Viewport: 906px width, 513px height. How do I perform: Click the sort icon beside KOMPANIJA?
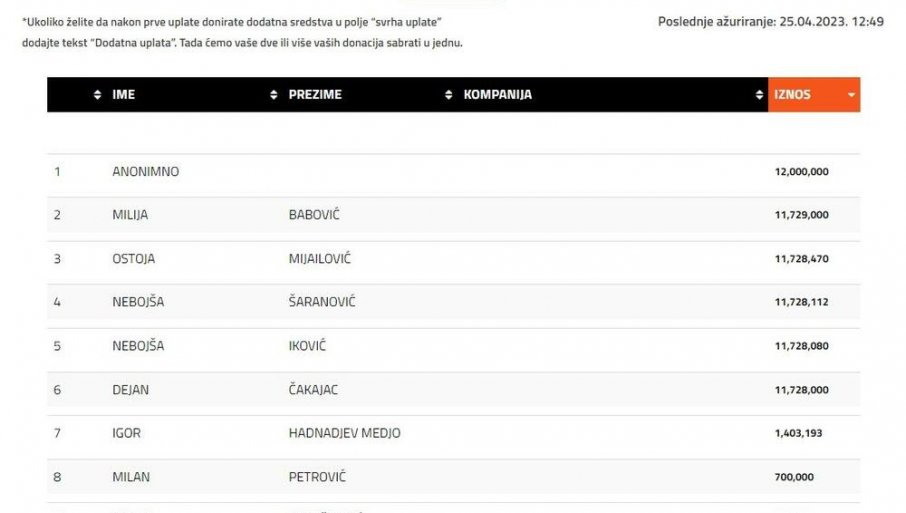(x=449, y=95)
